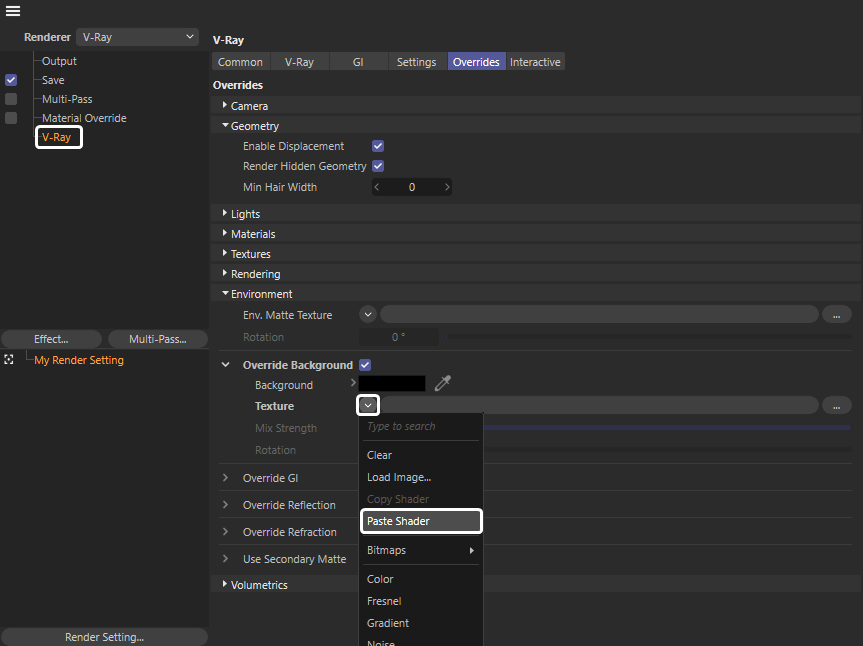Expand the Volumetrics section
The height and width of the screenshot is (646, 863).
coord(225,584)
